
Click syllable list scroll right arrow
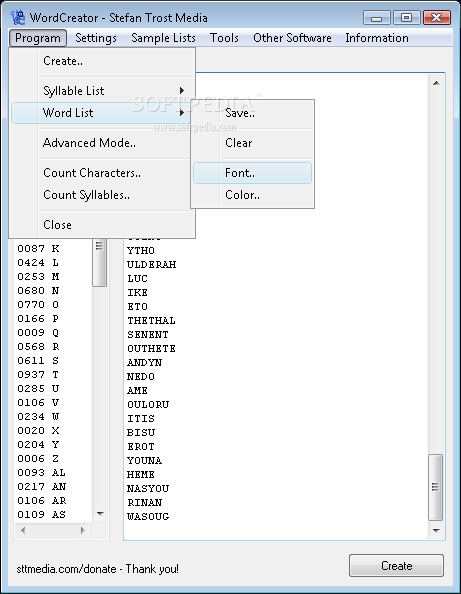[x=83, y=530]
